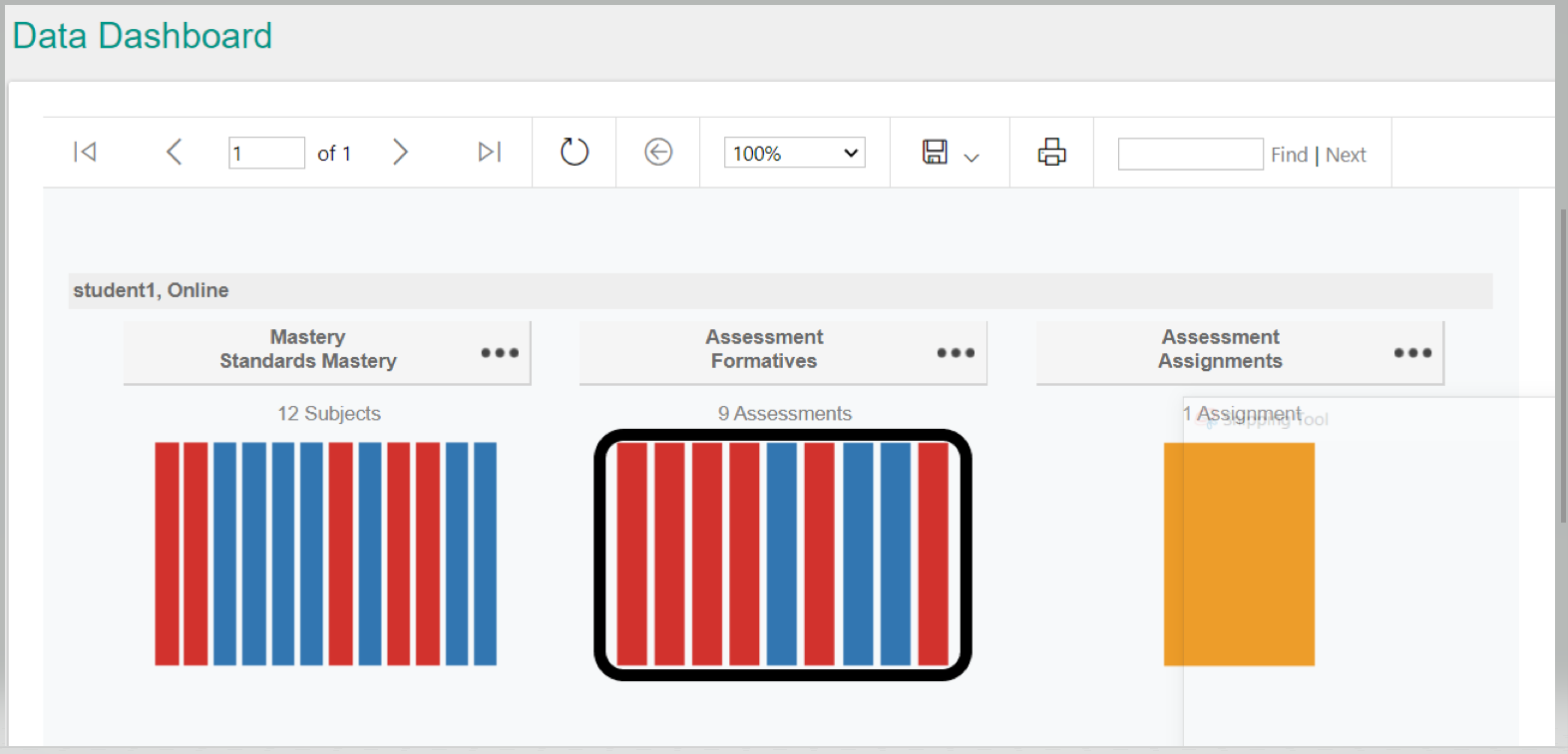Image resolution: width=1568 pixels, height=754 pixels.
Task: Refresh the report
Action: pyautogui.click(x=575, y=153)
